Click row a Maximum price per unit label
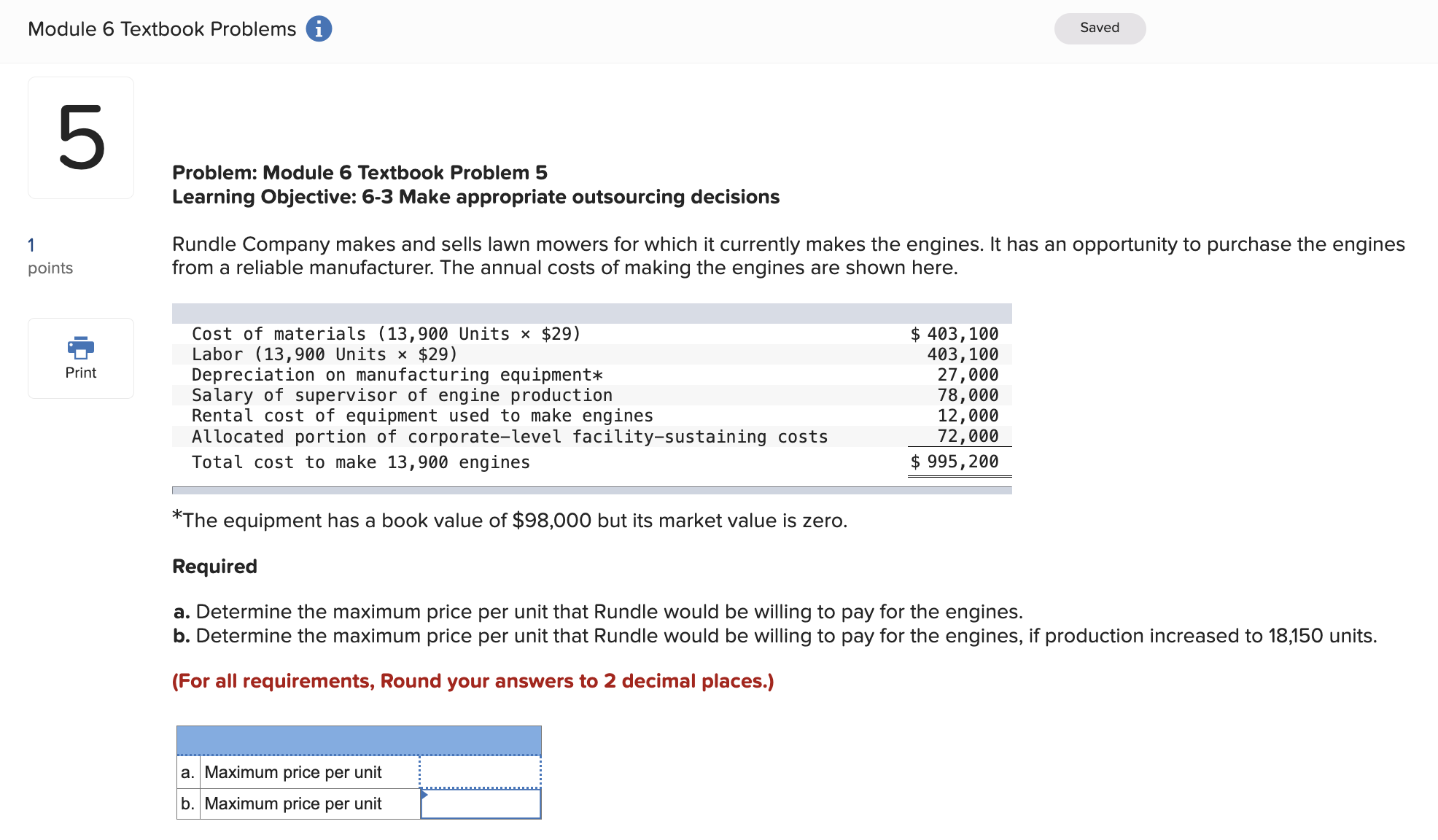The width and height of the screenshot is (1438, 840). pos(293,772)
